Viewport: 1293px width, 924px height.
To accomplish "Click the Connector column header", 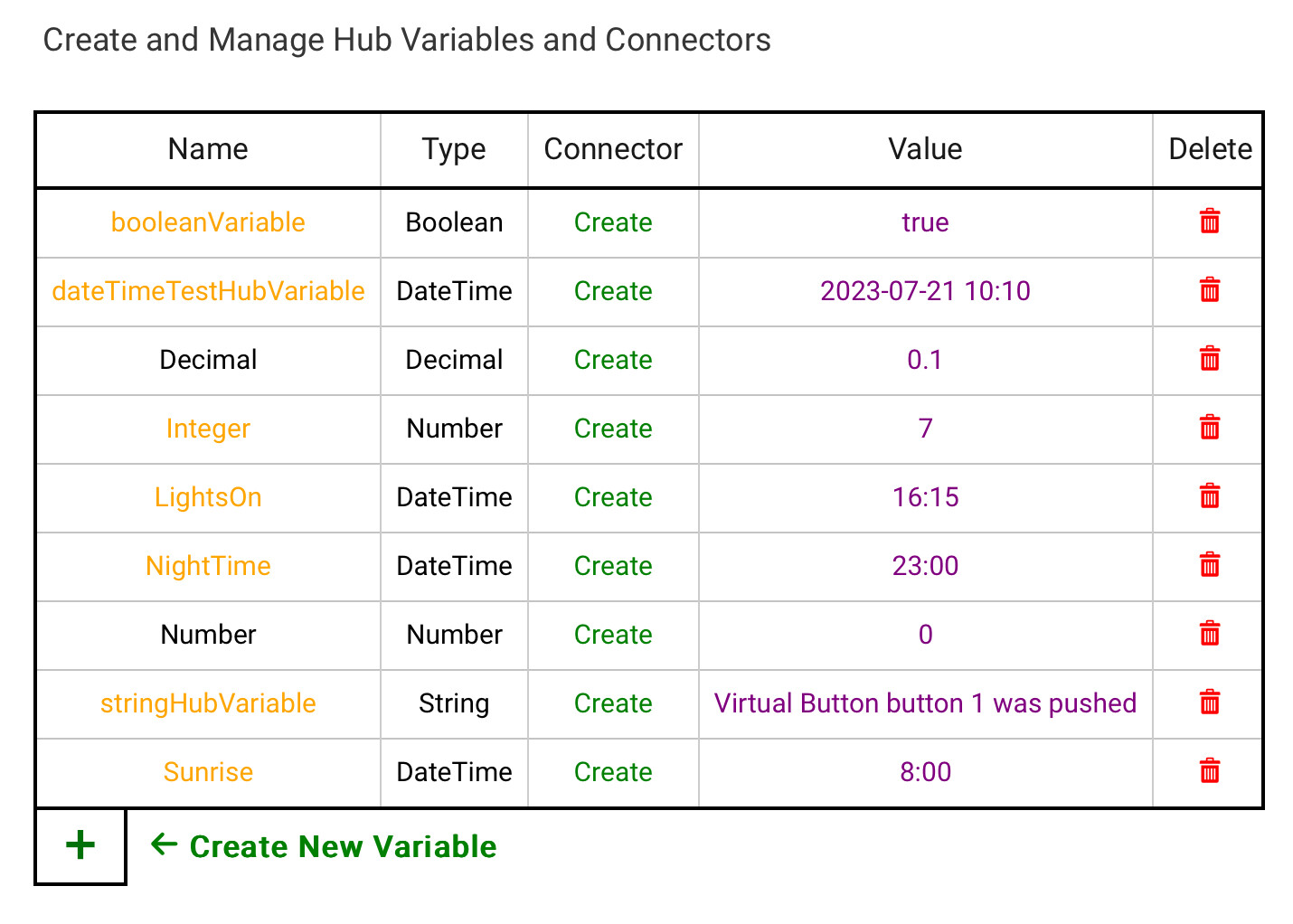I will [613, 149].
